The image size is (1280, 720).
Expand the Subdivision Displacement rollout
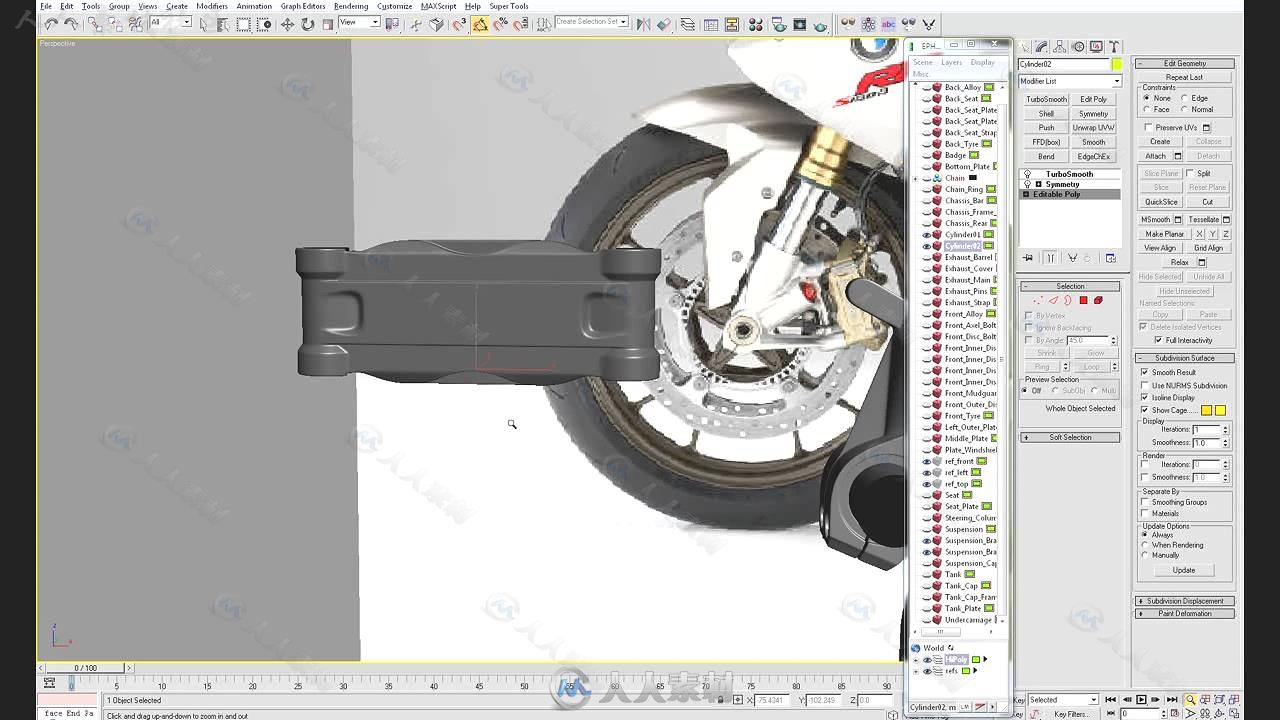click(1185, 601)
